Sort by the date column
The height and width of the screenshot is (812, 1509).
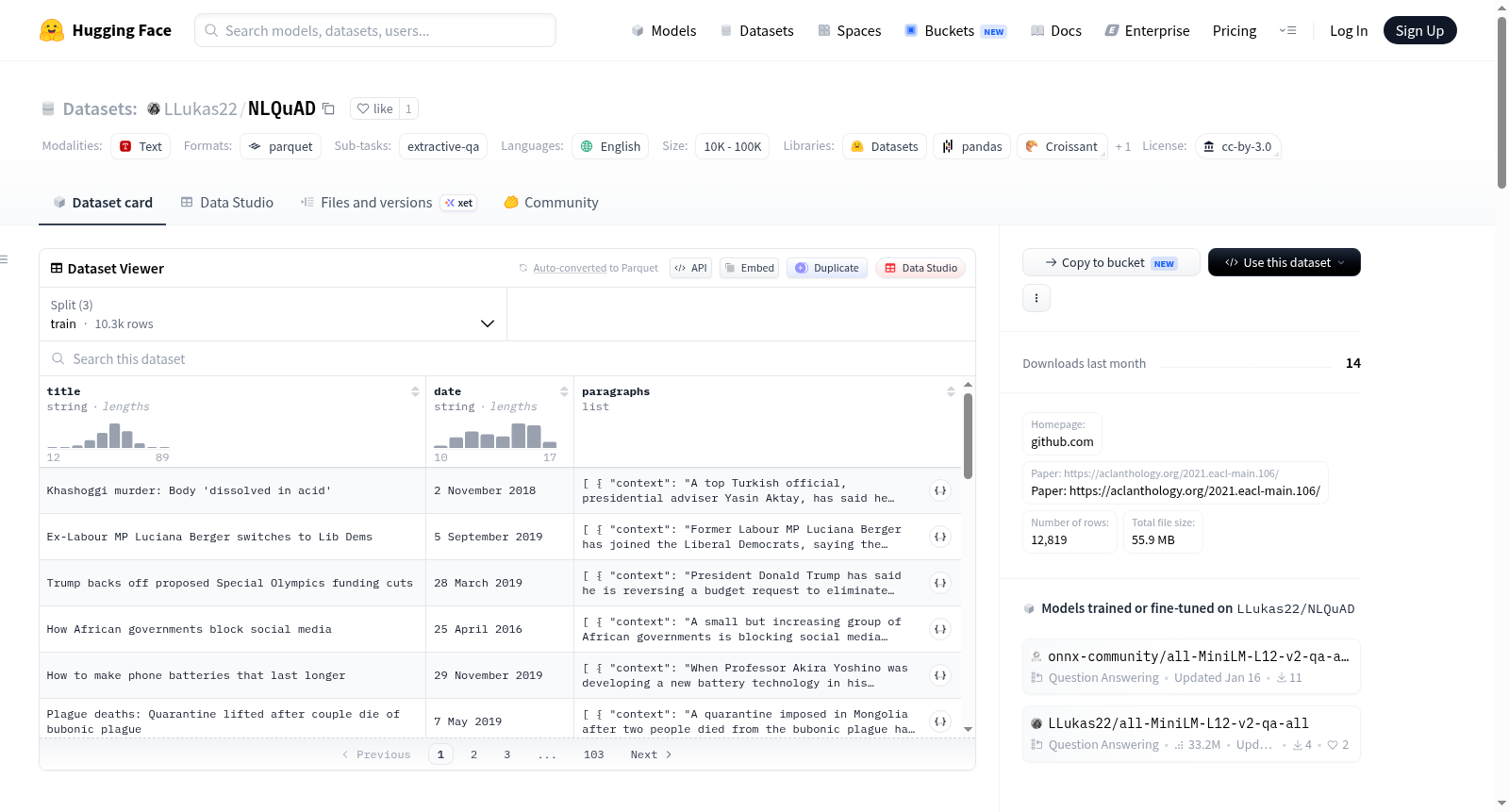564,391
